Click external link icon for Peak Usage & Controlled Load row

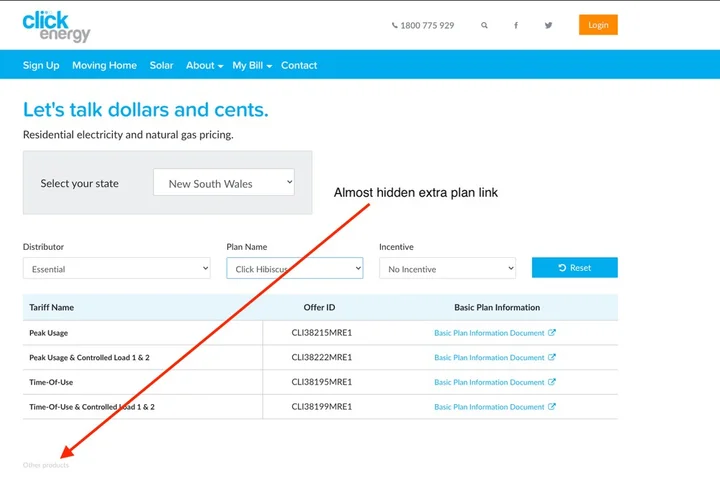click(552, 357)
